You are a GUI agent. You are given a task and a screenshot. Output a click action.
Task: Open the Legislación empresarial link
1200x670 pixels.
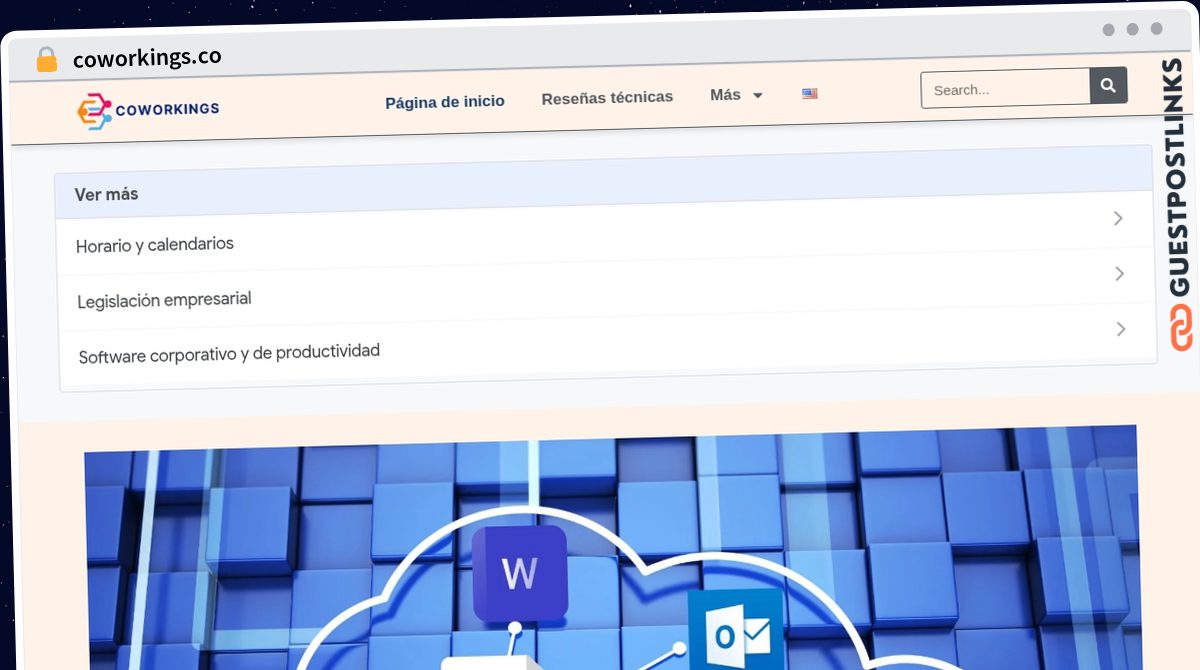coord(164,299)
